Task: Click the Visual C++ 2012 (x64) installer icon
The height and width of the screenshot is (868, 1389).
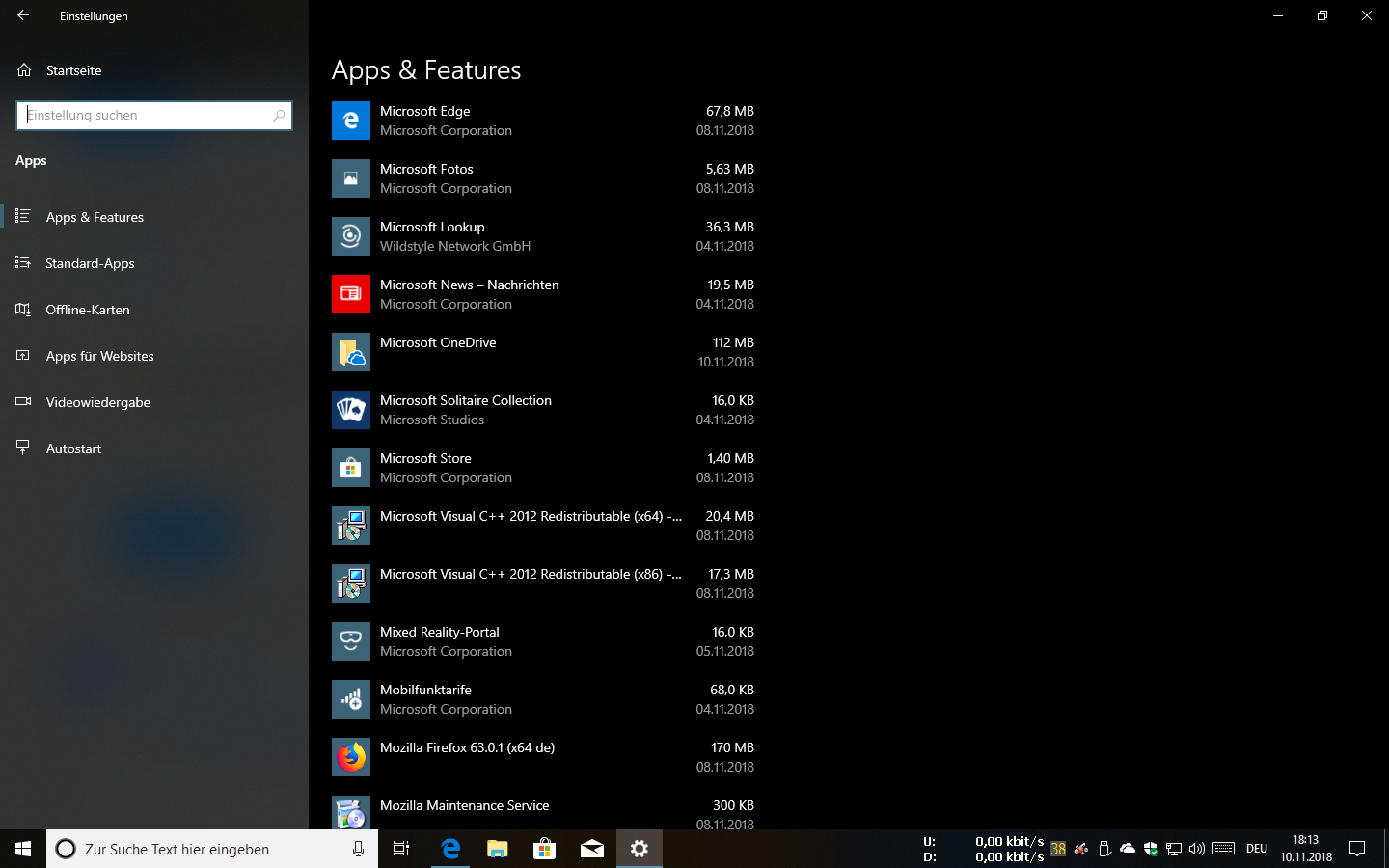Action: 351,526
